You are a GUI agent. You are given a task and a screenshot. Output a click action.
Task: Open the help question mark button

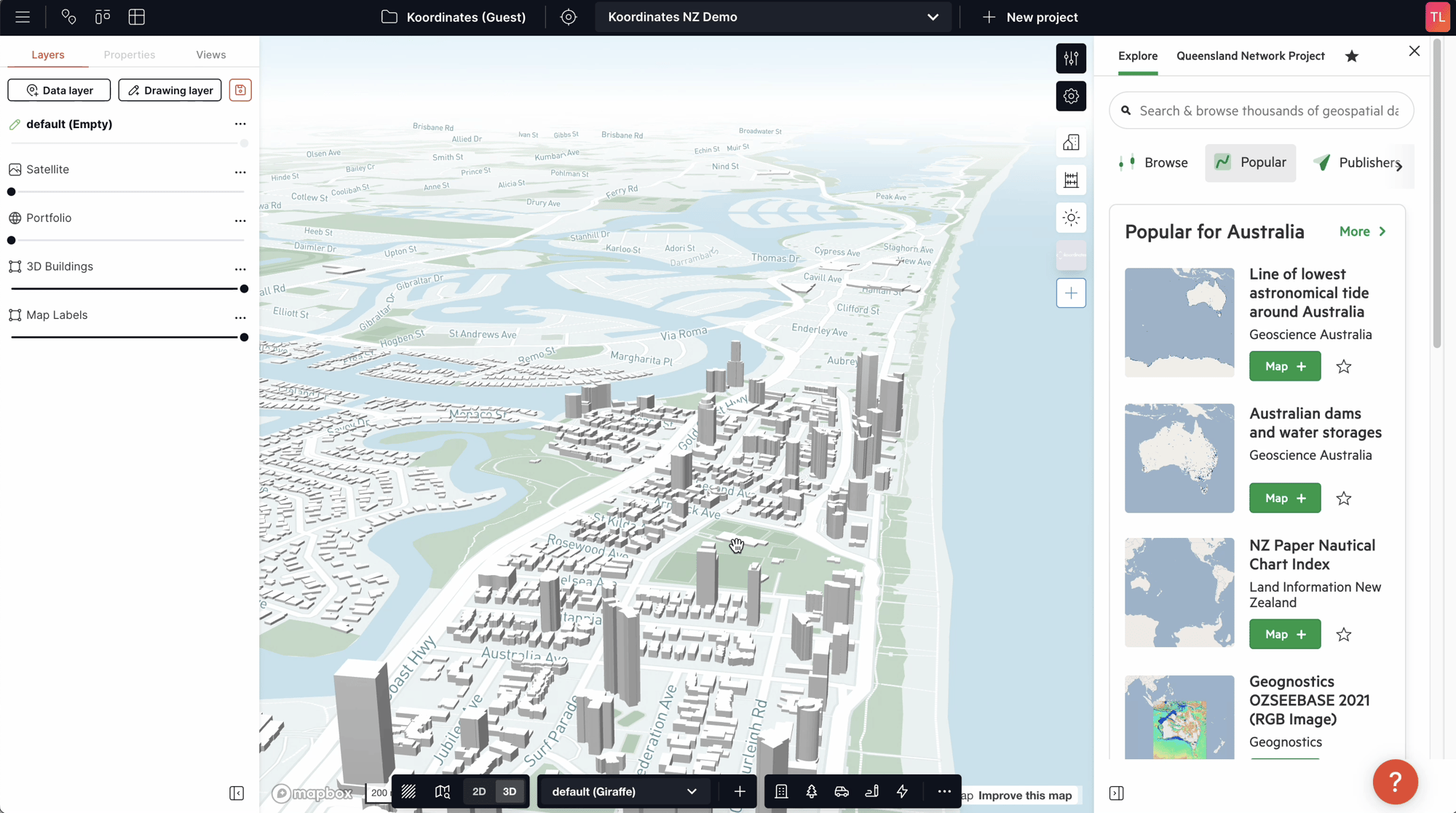[1395, 782]
